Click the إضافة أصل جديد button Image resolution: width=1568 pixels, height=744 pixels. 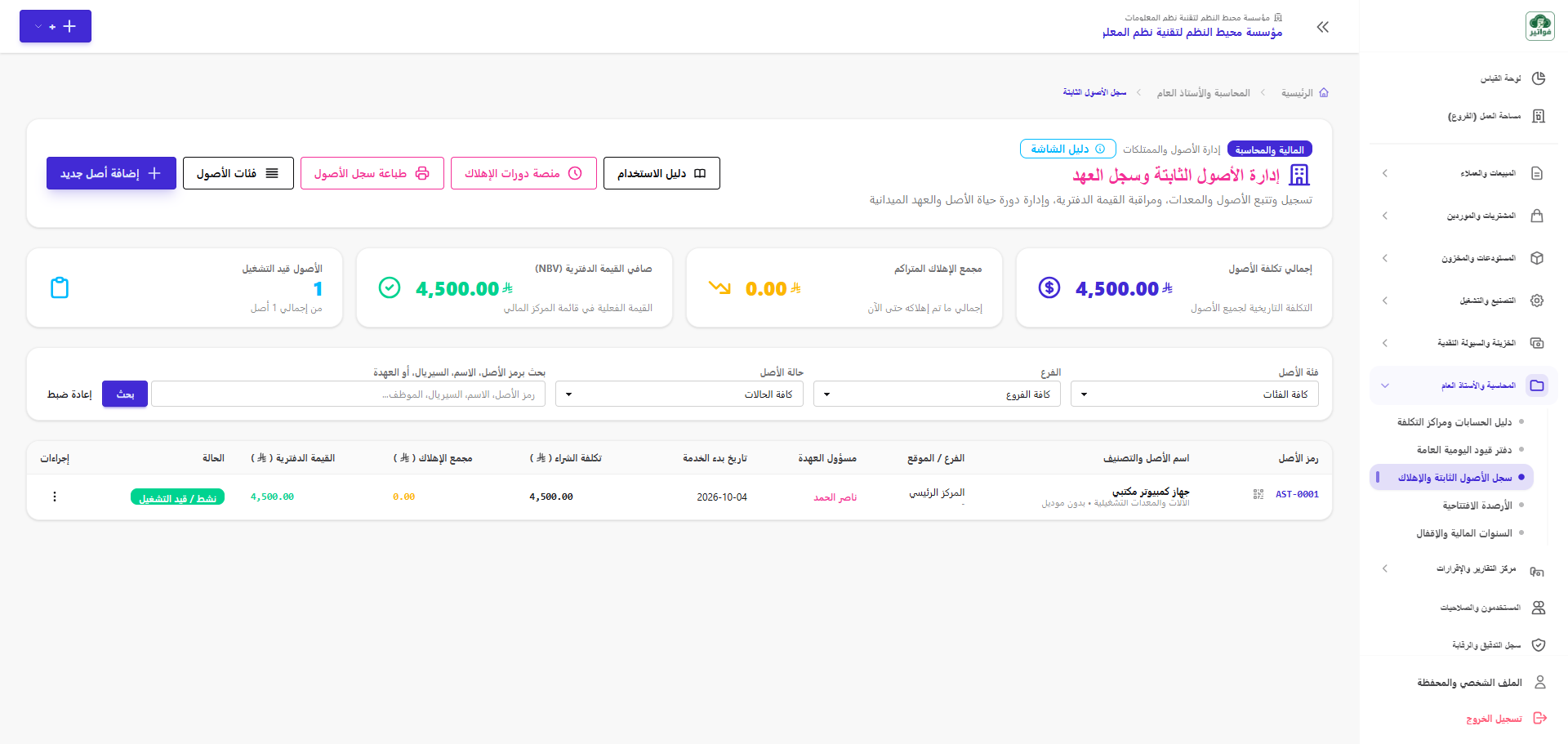point(111,173)
